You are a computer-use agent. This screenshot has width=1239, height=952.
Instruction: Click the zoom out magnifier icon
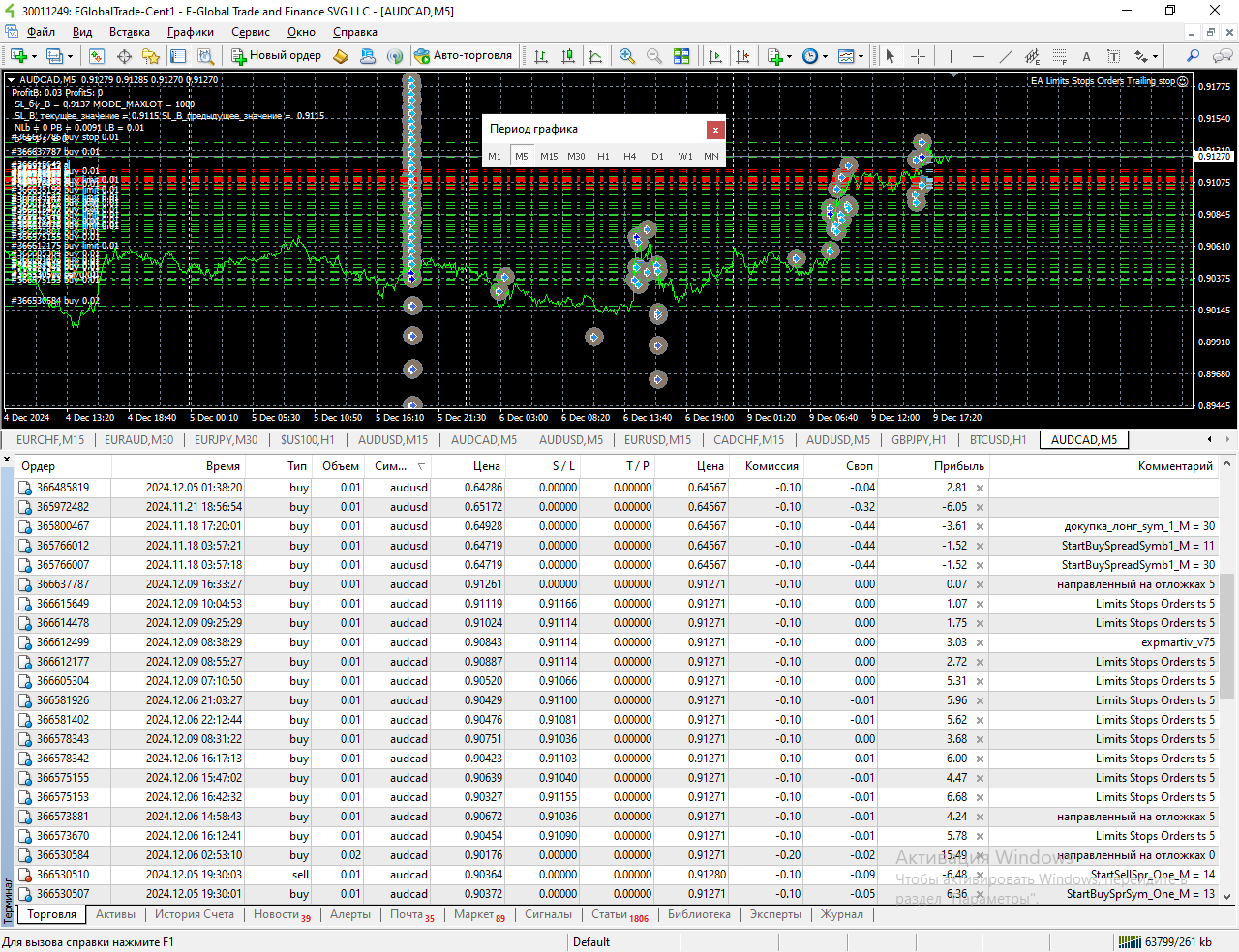point(654,56)
